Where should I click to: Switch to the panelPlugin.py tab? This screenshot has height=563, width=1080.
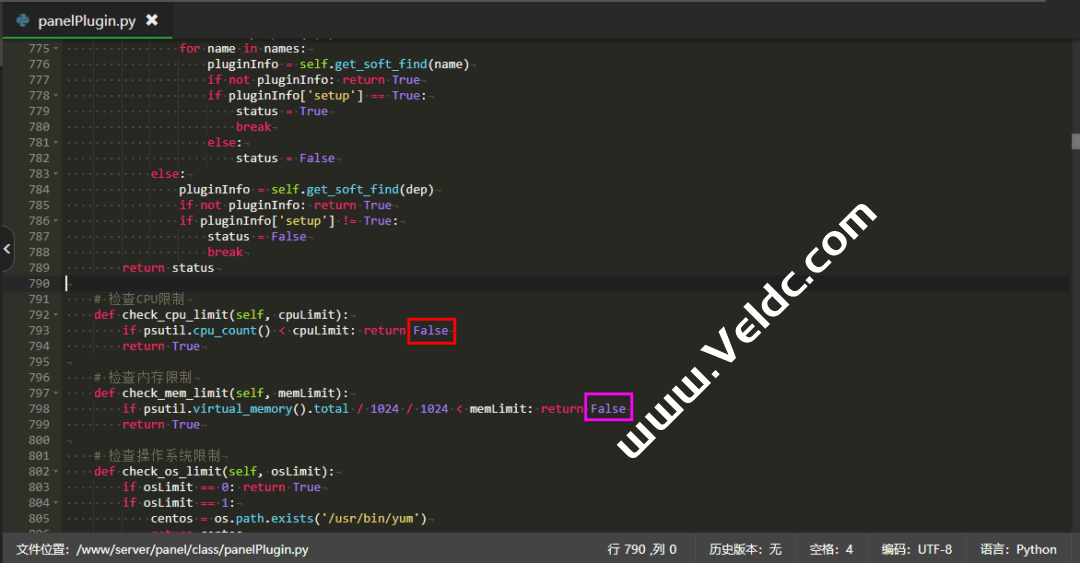pyautogui.click(x=85, y=20)
